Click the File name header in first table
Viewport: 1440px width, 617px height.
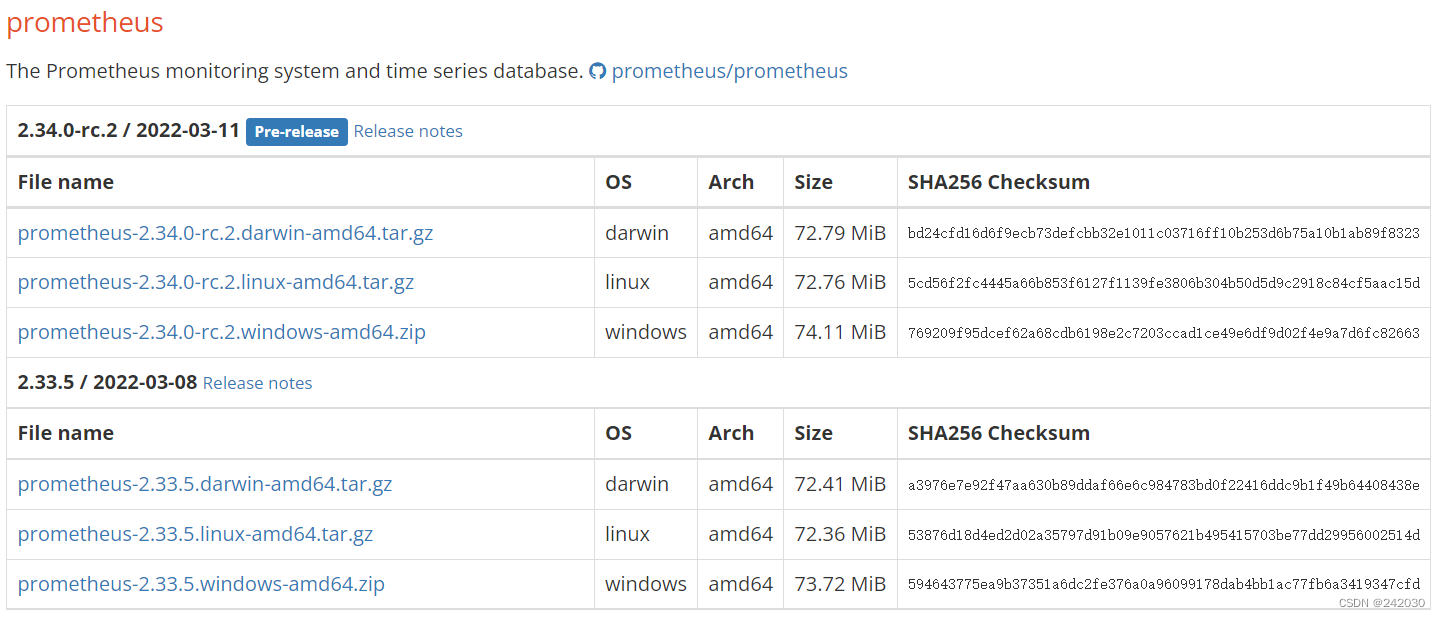click(x=66, y=182)
